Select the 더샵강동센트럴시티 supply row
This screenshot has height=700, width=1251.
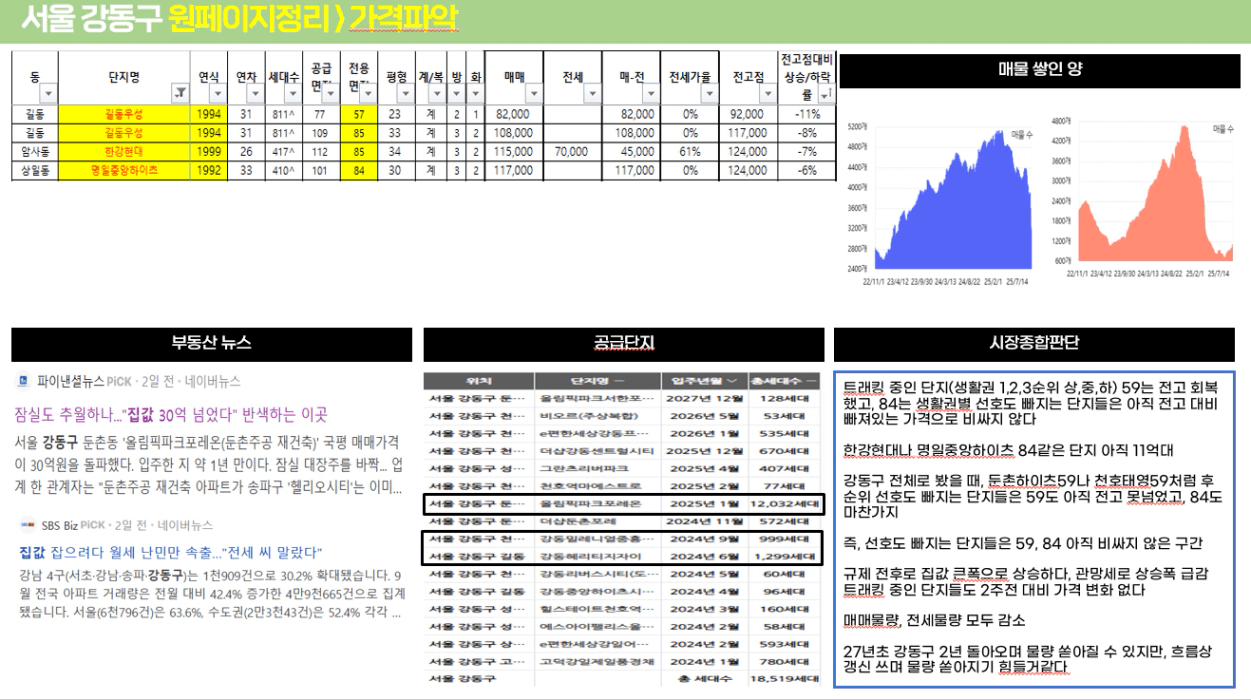[x=624, y=451]
